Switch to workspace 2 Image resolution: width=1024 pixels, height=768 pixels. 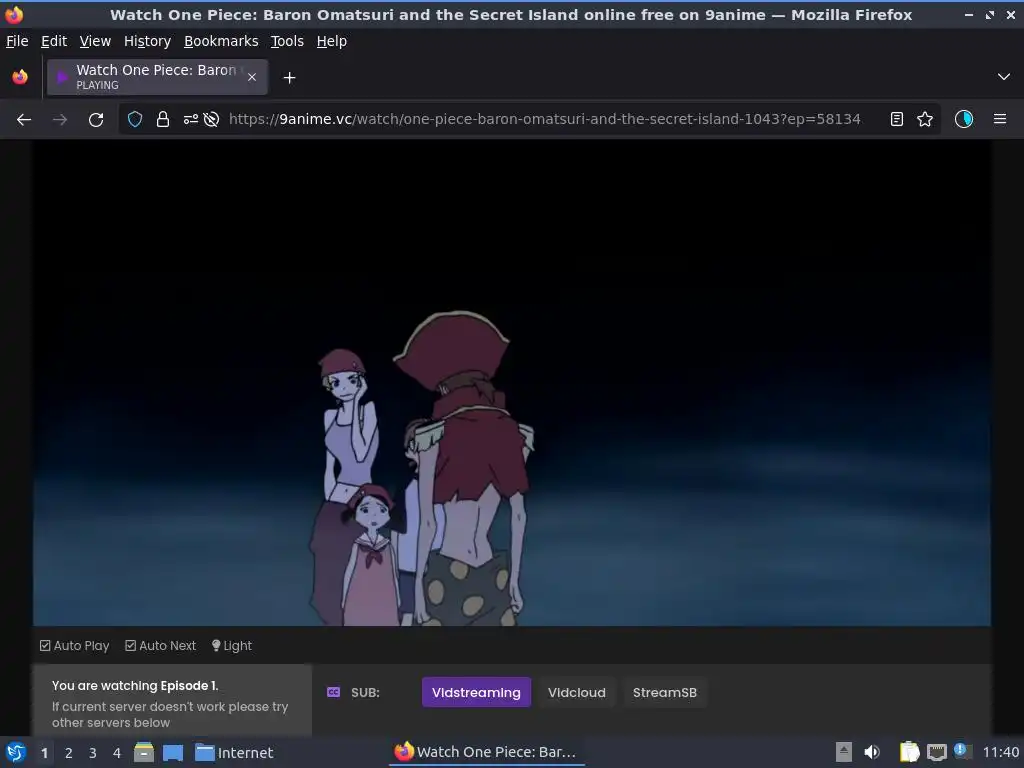(x=69, y=753)
